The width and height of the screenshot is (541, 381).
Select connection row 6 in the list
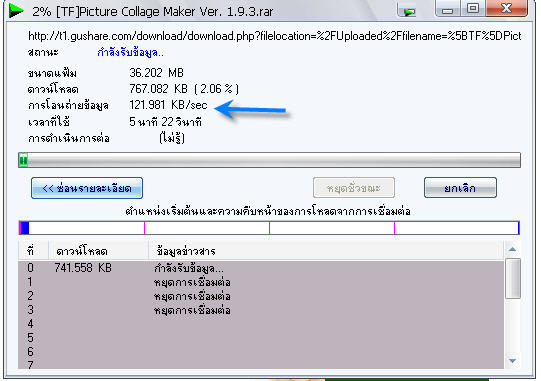tap(261, 351)
